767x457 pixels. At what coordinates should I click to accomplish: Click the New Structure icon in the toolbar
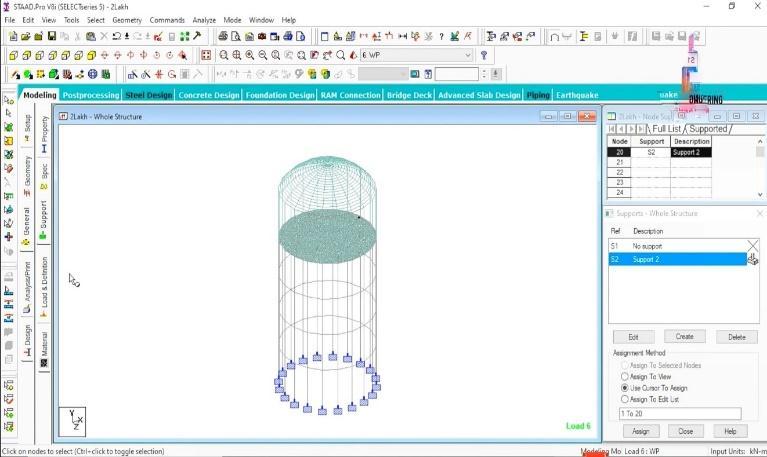click(13, 36)
